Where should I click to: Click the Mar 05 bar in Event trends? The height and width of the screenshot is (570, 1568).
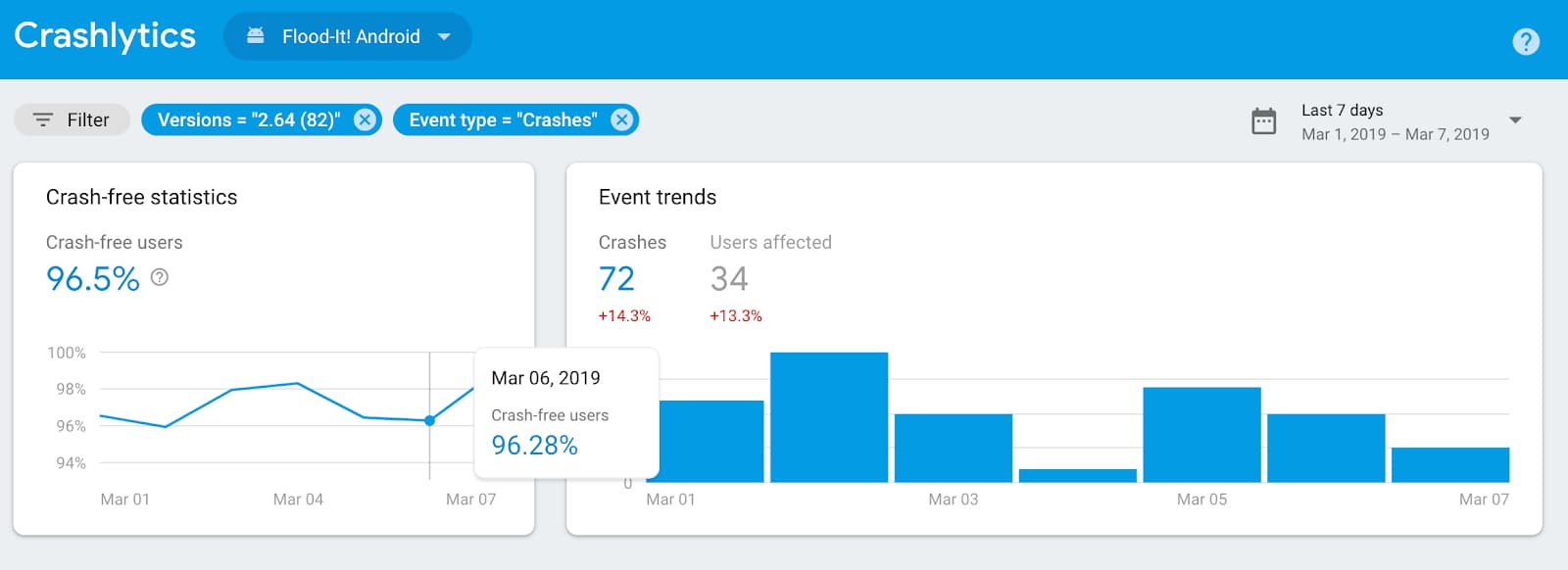(1201, 435)
